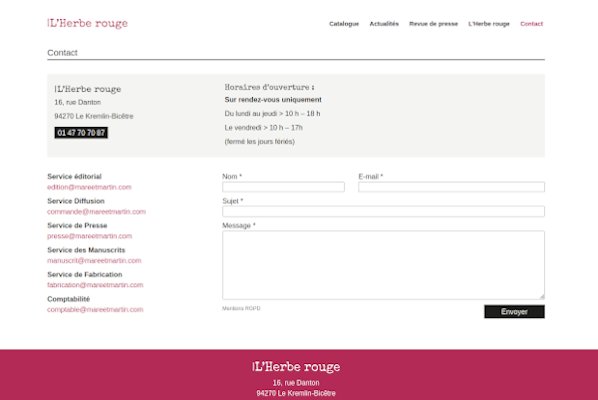Open the Catalogue menu item
This screenshot has height=400, width=598.
[344, 24]
